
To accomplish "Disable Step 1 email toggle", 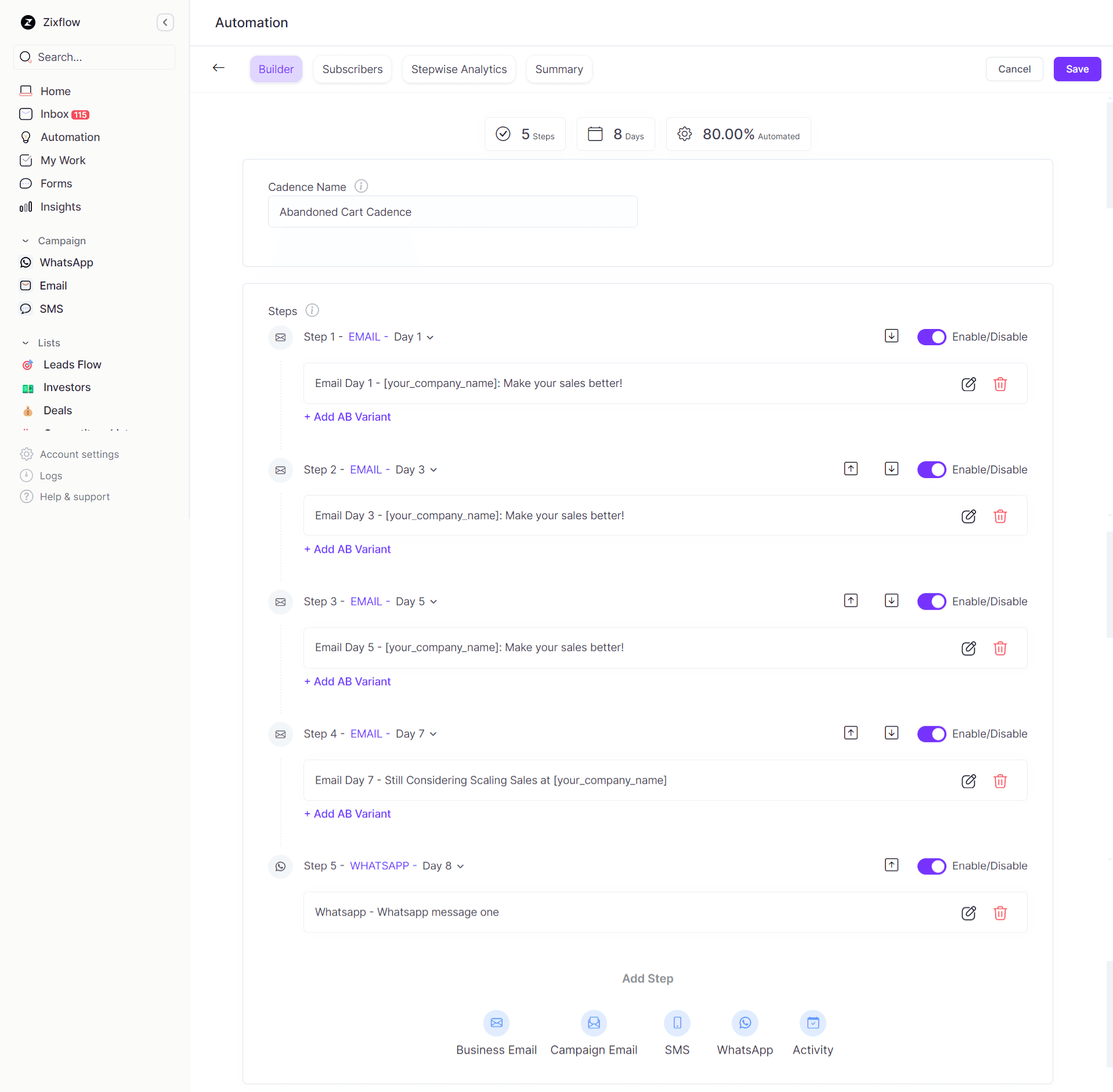I will point(931,337).
